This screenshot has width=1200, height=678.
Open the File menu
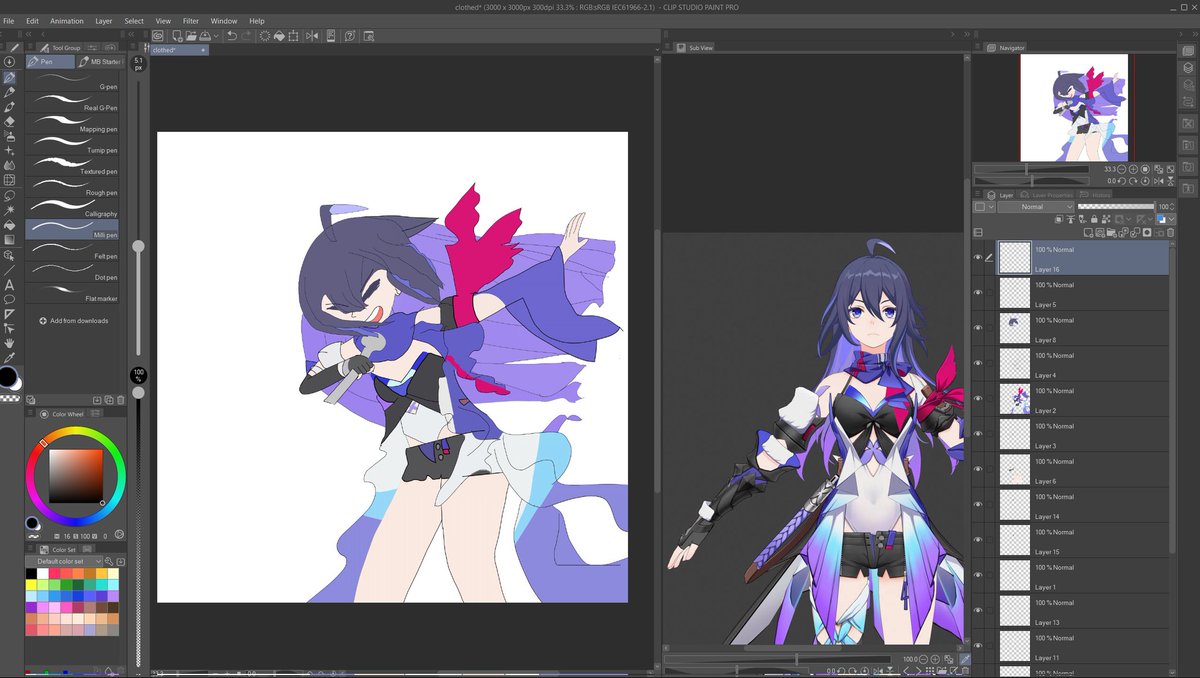pos(8,20)
